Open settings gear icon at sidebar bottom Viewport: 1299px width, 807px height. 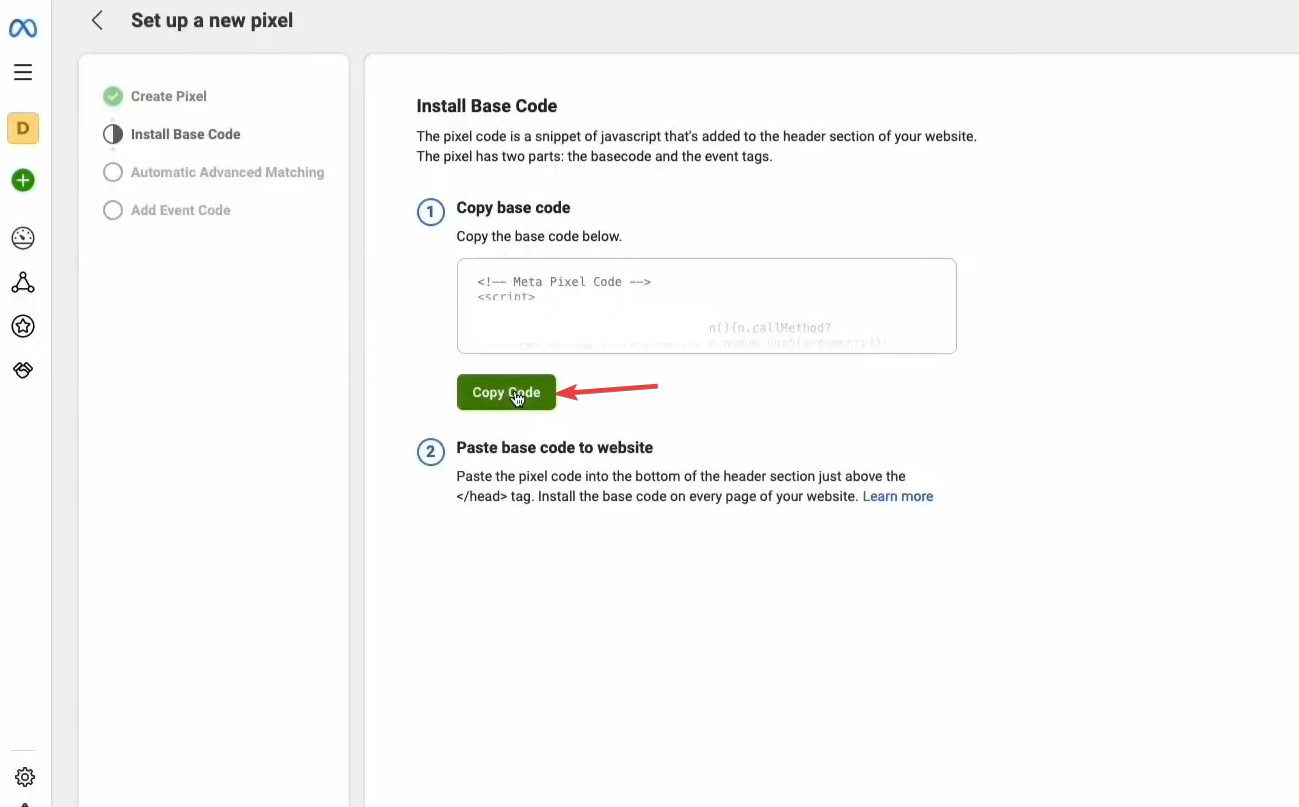tap(25, 777)
